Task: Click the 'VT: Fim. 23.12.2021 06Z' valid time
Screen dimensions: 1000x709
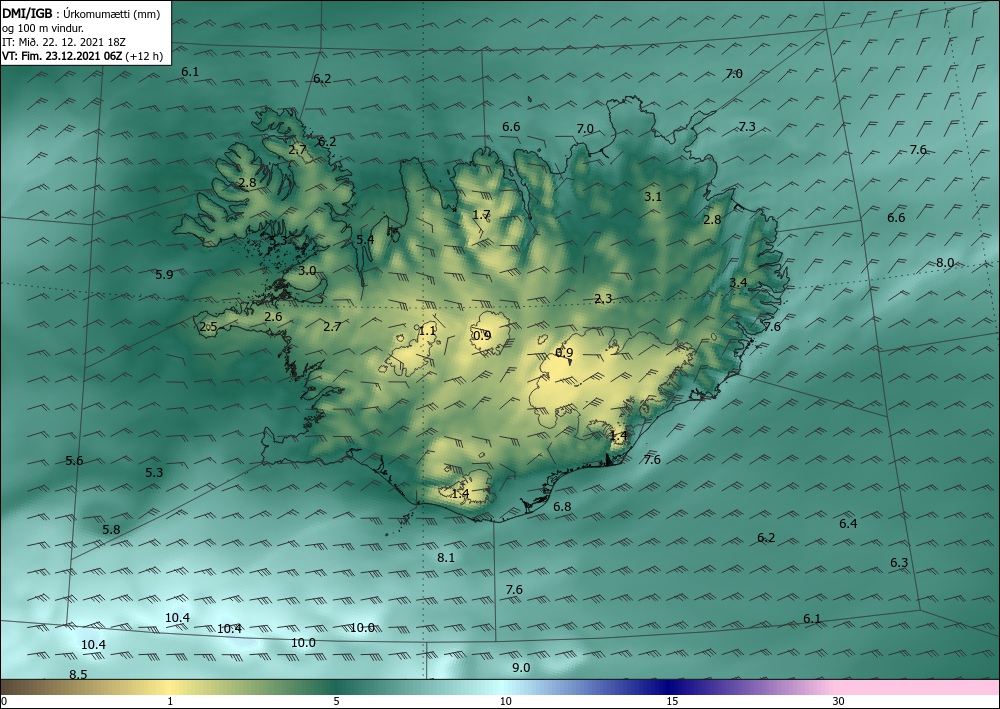Action: [61, 56]
